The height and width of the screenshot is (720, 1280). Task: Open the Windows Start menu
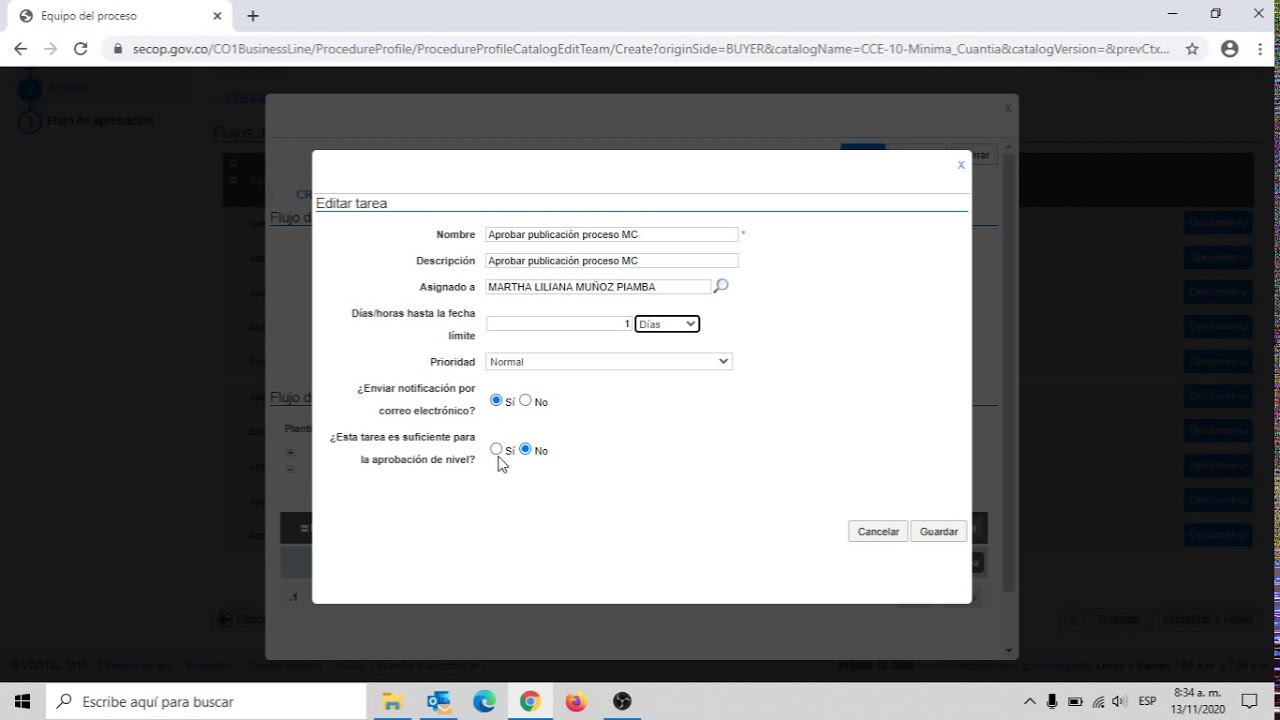pos(22,701)
